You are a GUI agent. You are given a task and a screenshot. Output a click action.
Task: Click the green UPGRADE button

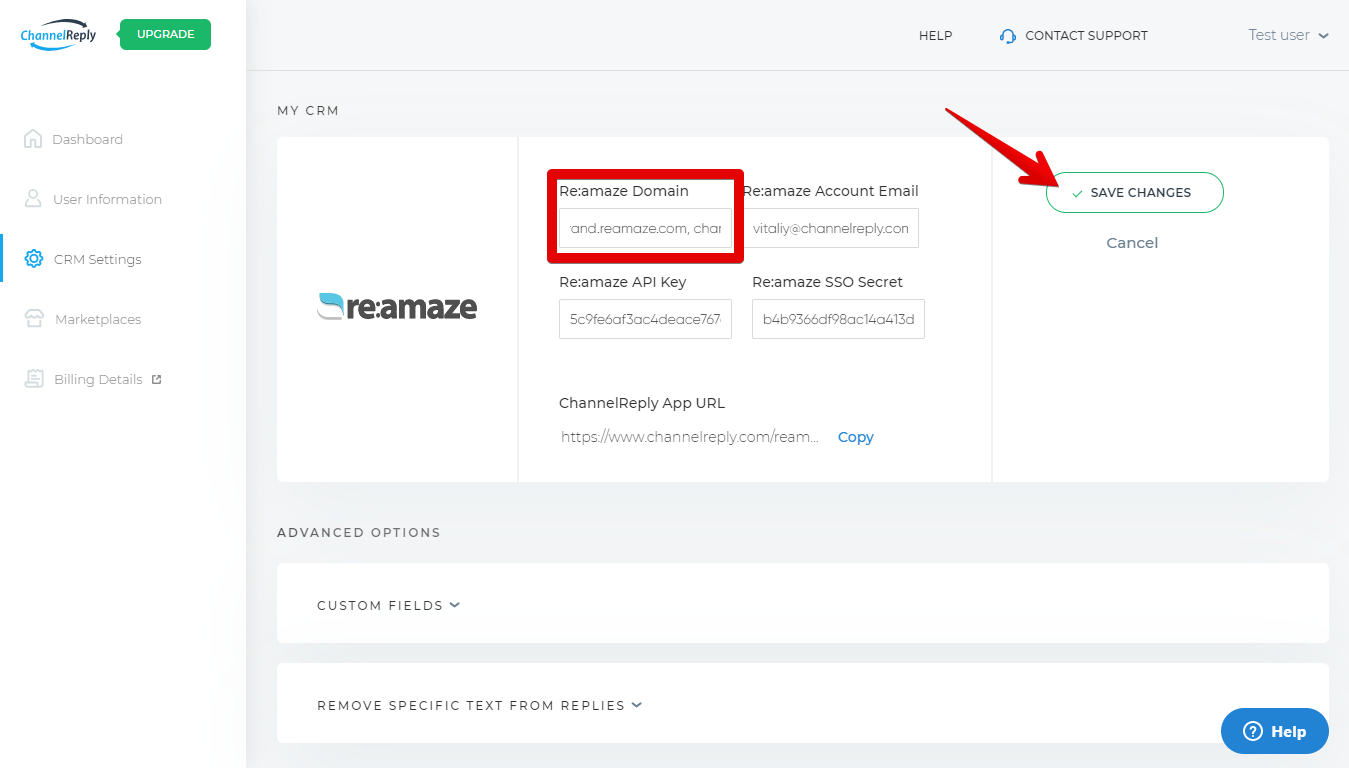click(166, 34)
